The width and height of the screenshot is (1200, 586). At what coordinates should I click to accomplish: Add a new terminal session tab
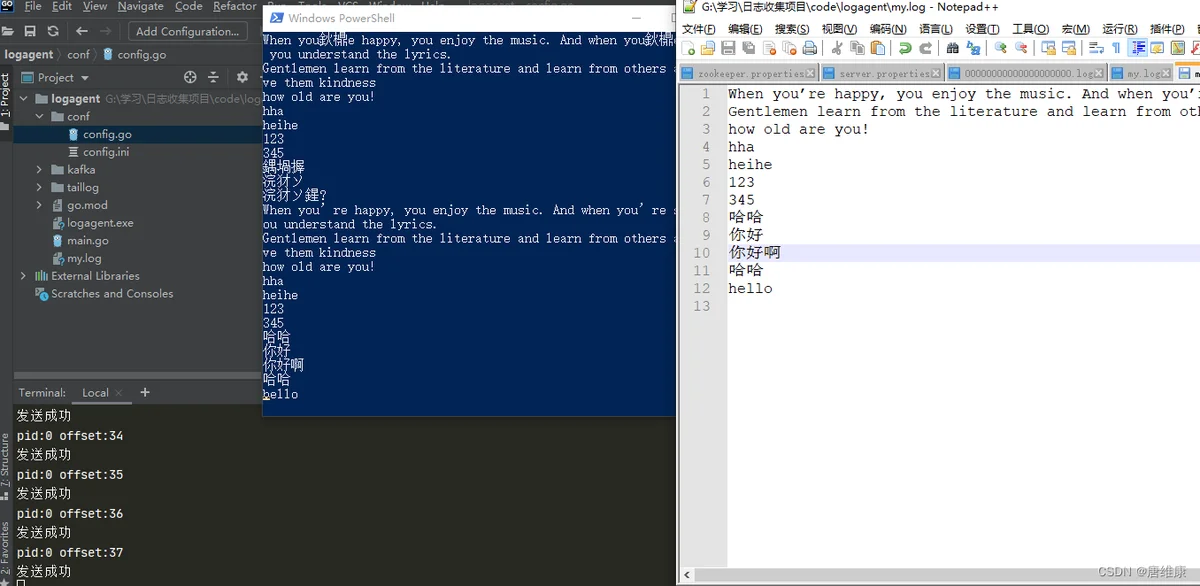145,392
